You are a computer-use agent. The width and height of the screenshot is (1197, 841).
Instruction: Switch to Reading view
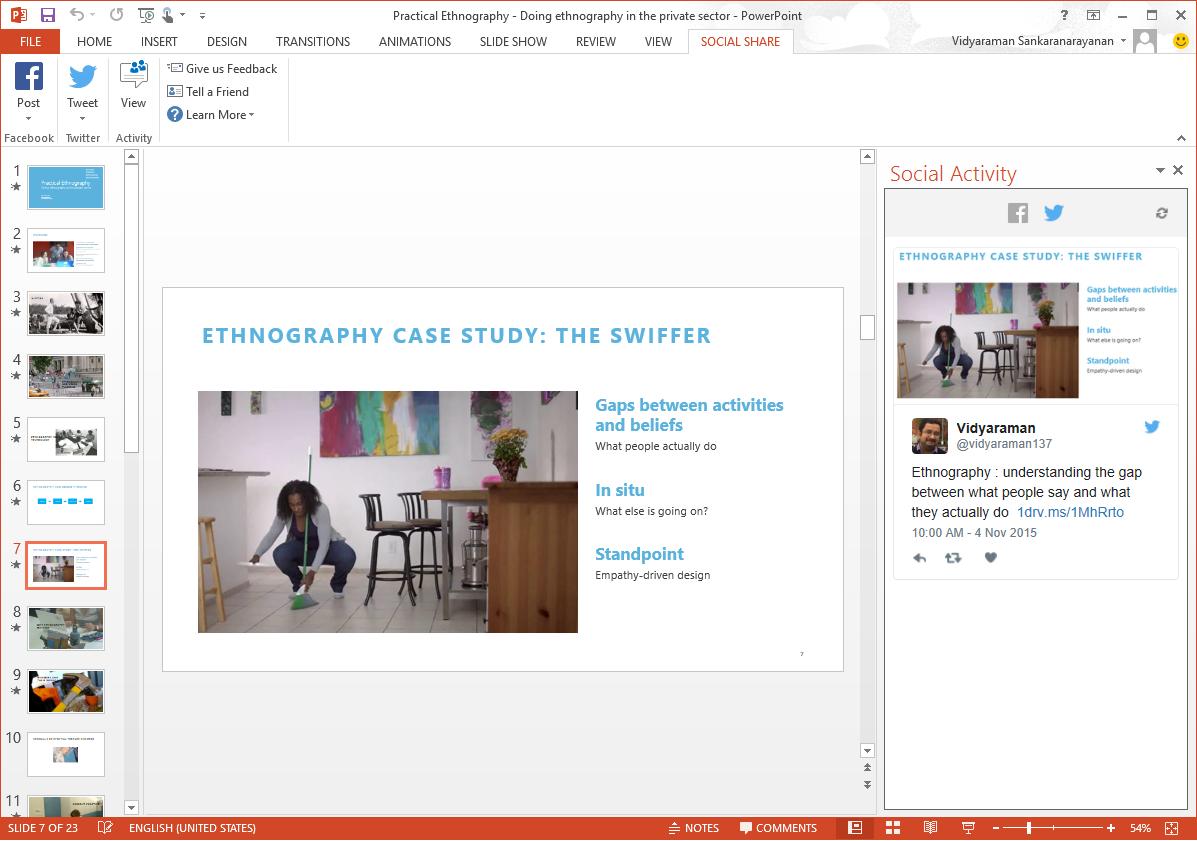pyautogui.click(x=931, y=828)
